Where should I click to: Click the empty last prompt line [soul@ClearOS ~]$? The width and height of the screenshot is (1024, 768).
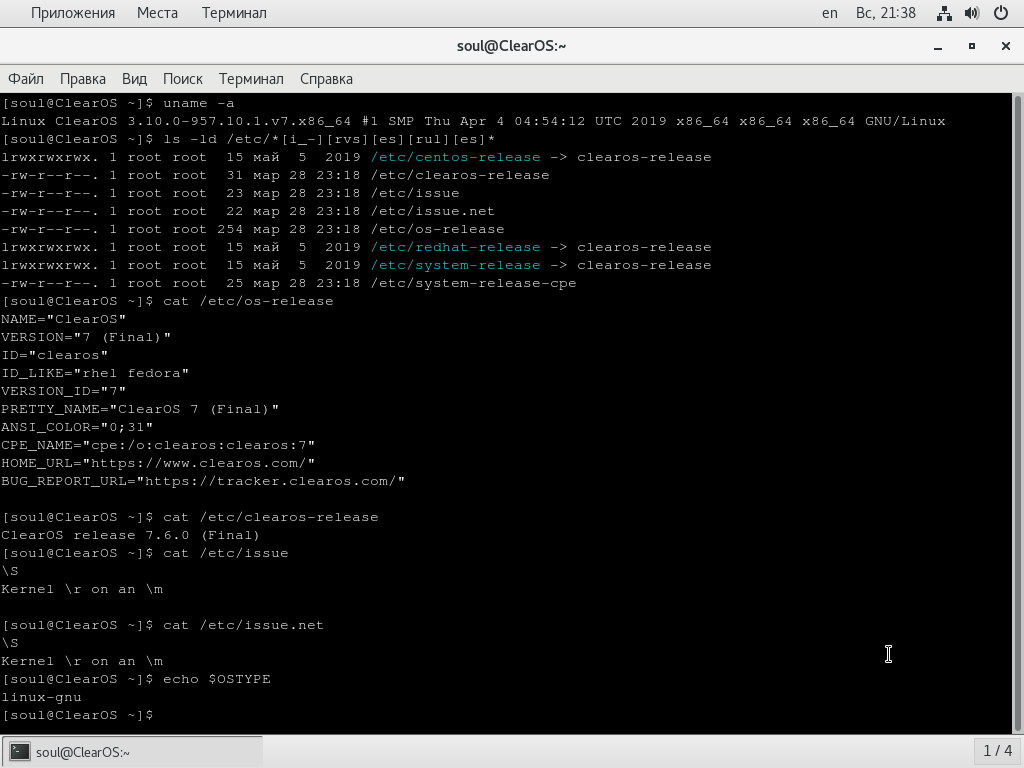click(x=77, y=715)
